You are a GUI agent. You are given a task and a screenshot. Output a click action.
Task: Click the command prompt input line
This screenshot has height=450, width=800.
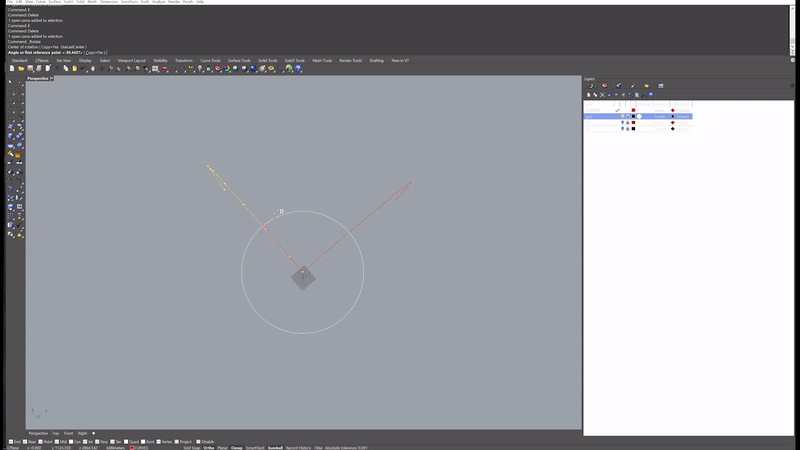(x=398, y=52)
